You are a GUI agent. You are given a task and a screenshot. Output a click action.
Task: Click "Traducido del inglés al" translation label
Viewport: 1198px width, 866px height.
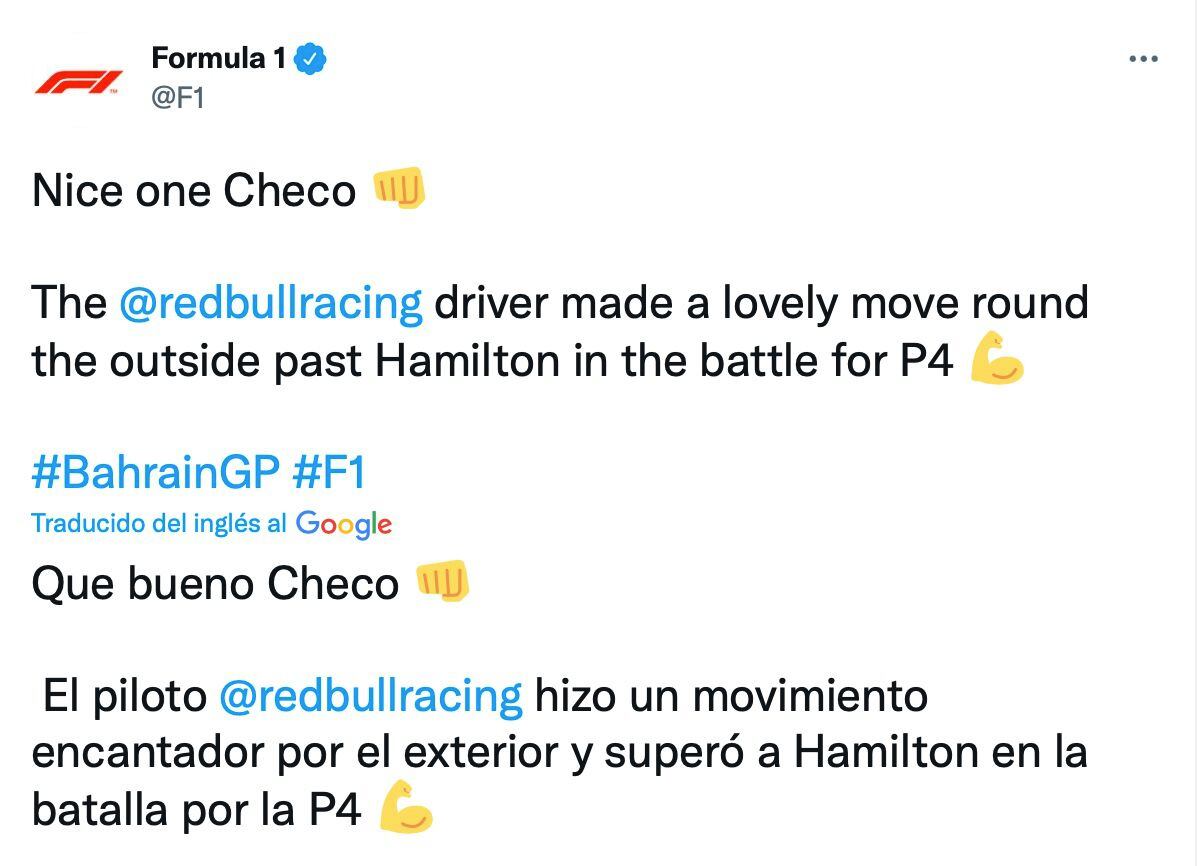[159, 523]
